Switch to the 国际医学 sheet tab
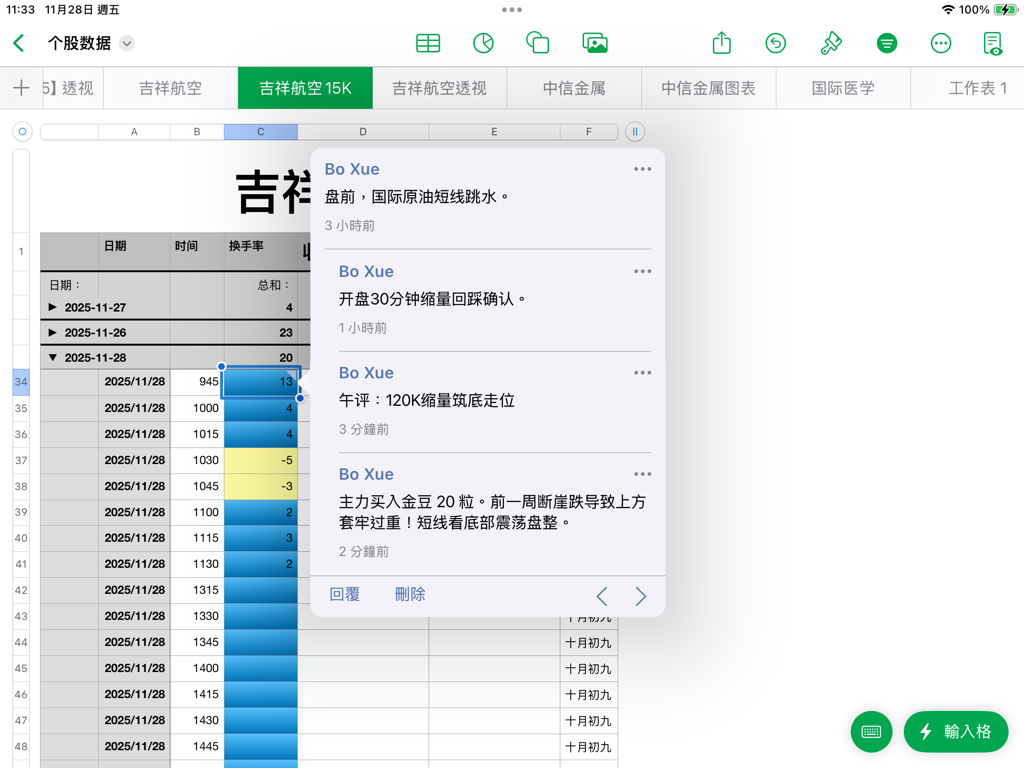This screenshot has height=768, width=1024. tap(843, 88)
